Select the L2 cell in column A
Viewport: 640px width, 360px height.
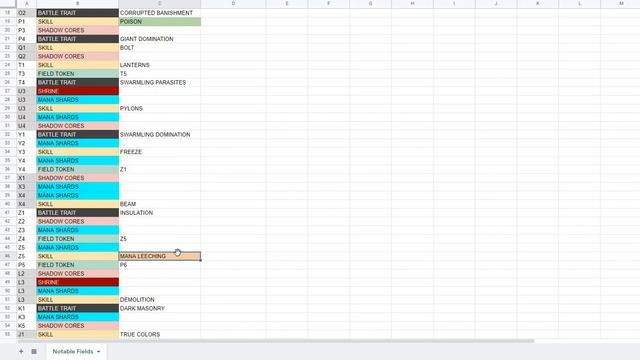27,273
